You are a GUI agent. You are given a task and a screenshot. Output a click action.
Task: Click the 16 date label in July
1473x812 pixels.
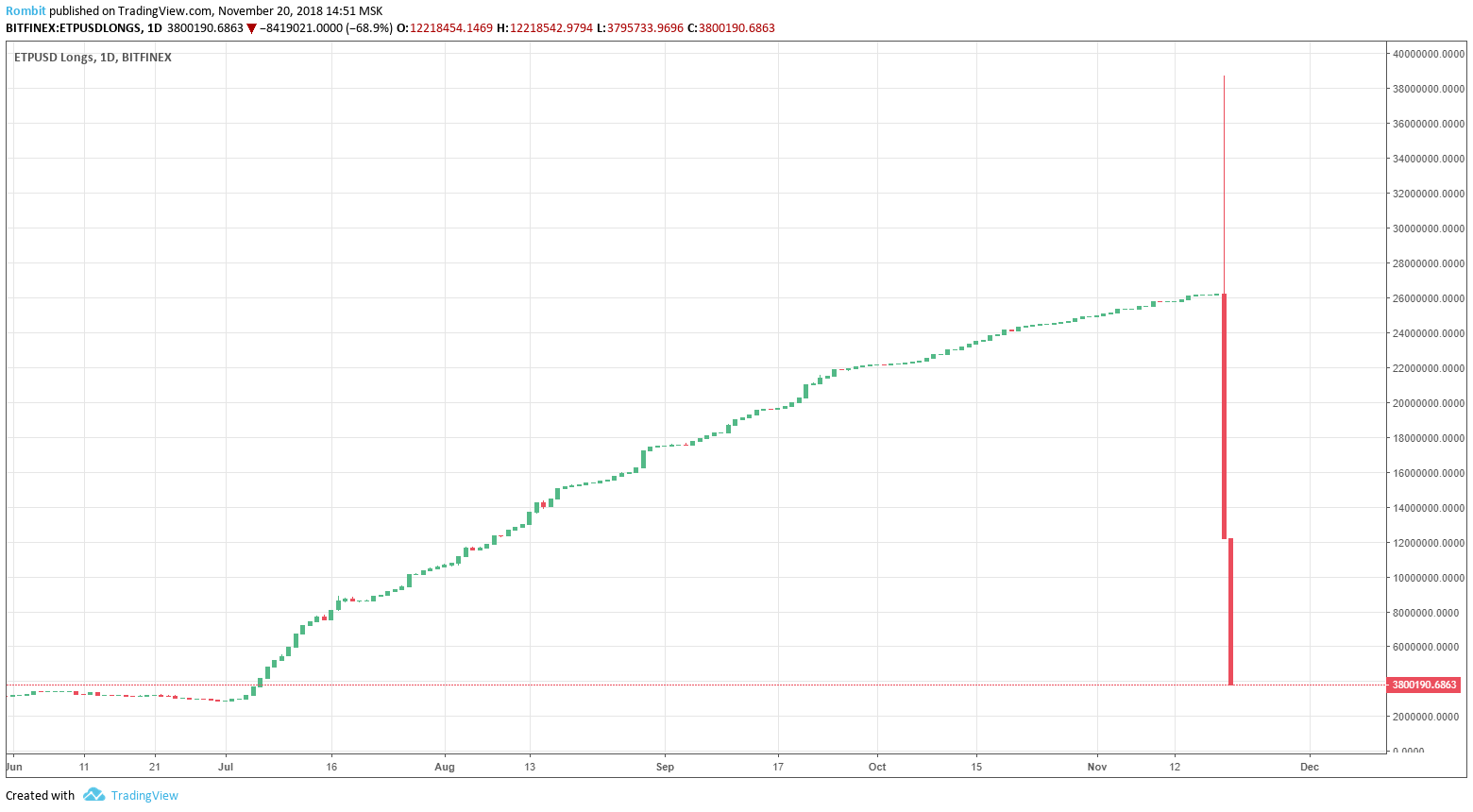(331, 767)
